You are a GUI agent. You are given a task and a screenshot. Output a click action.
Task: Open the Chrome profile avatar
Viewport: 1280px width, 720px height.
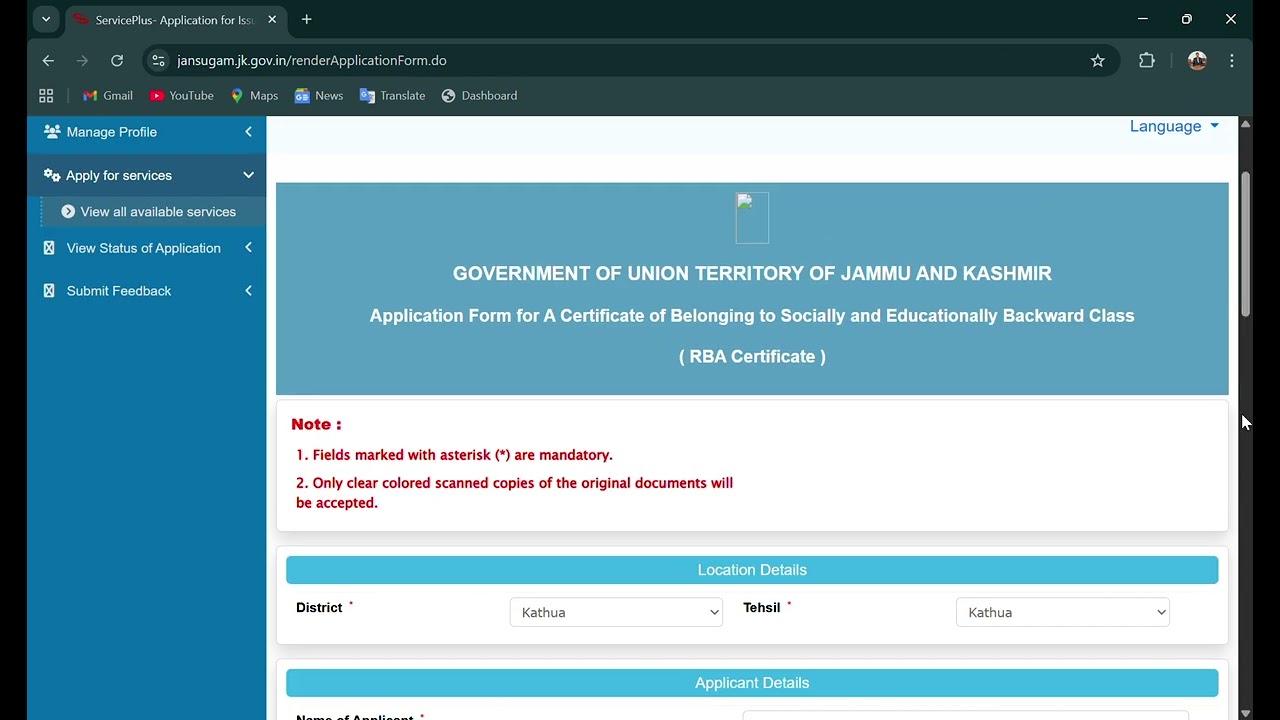(x=1197, y=61)
